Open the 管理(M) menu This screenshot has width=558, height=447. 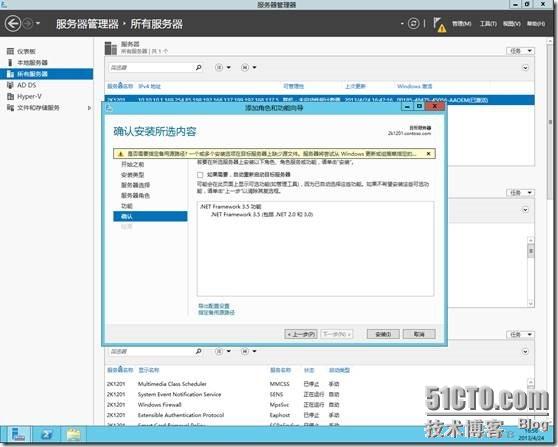click(462, 24)
